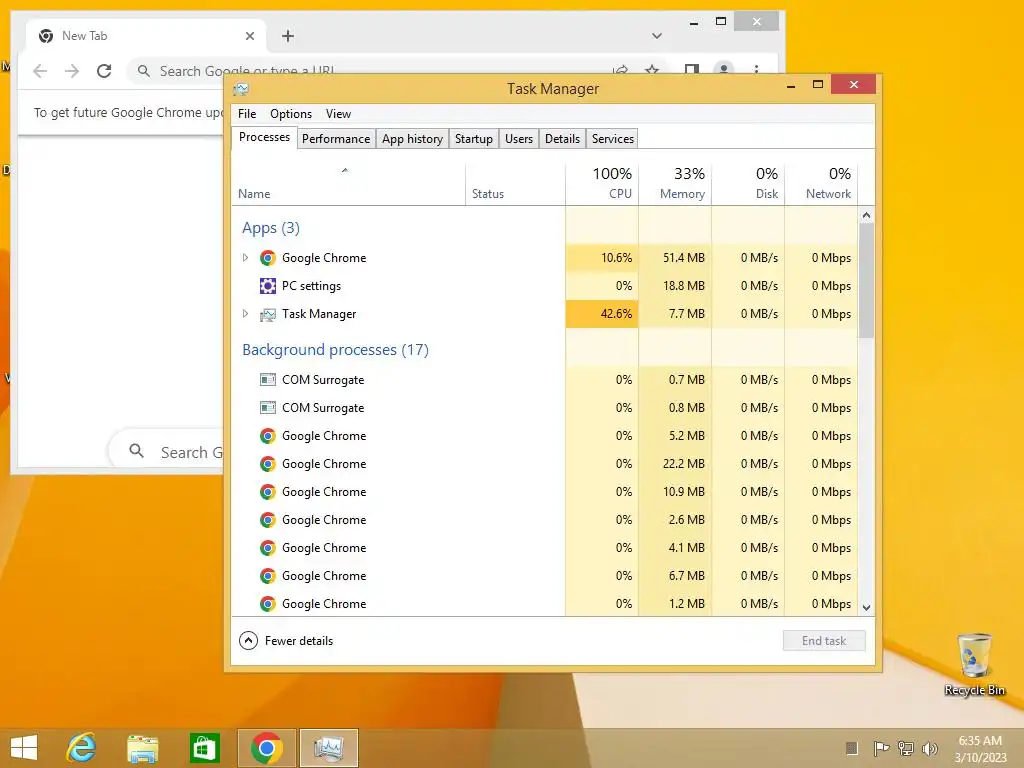Open the View menu
The height and width of the screenshot is (768, 1024).
[x=338, y=114]
